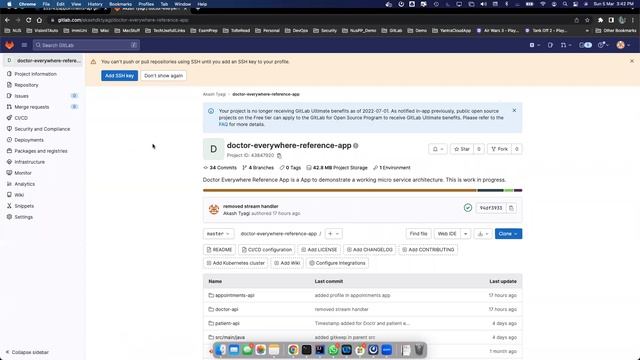Viewport: 640px width, 360px height.
Task: Click Add Wiki button
Action: (x=287, y=263)
